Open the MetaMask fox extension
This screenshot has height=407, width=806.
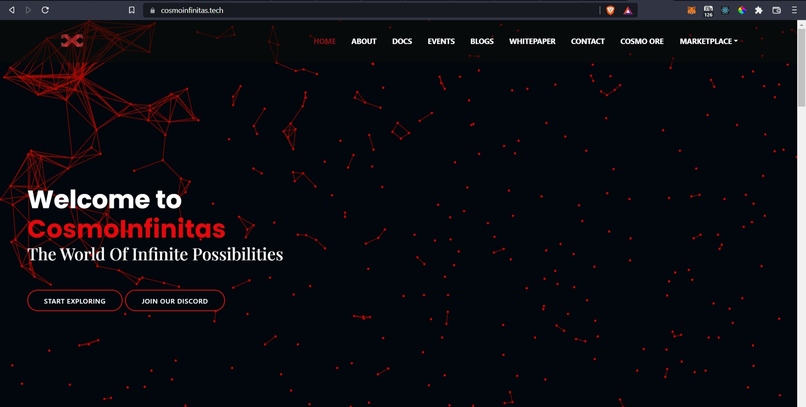pos(691,10)
